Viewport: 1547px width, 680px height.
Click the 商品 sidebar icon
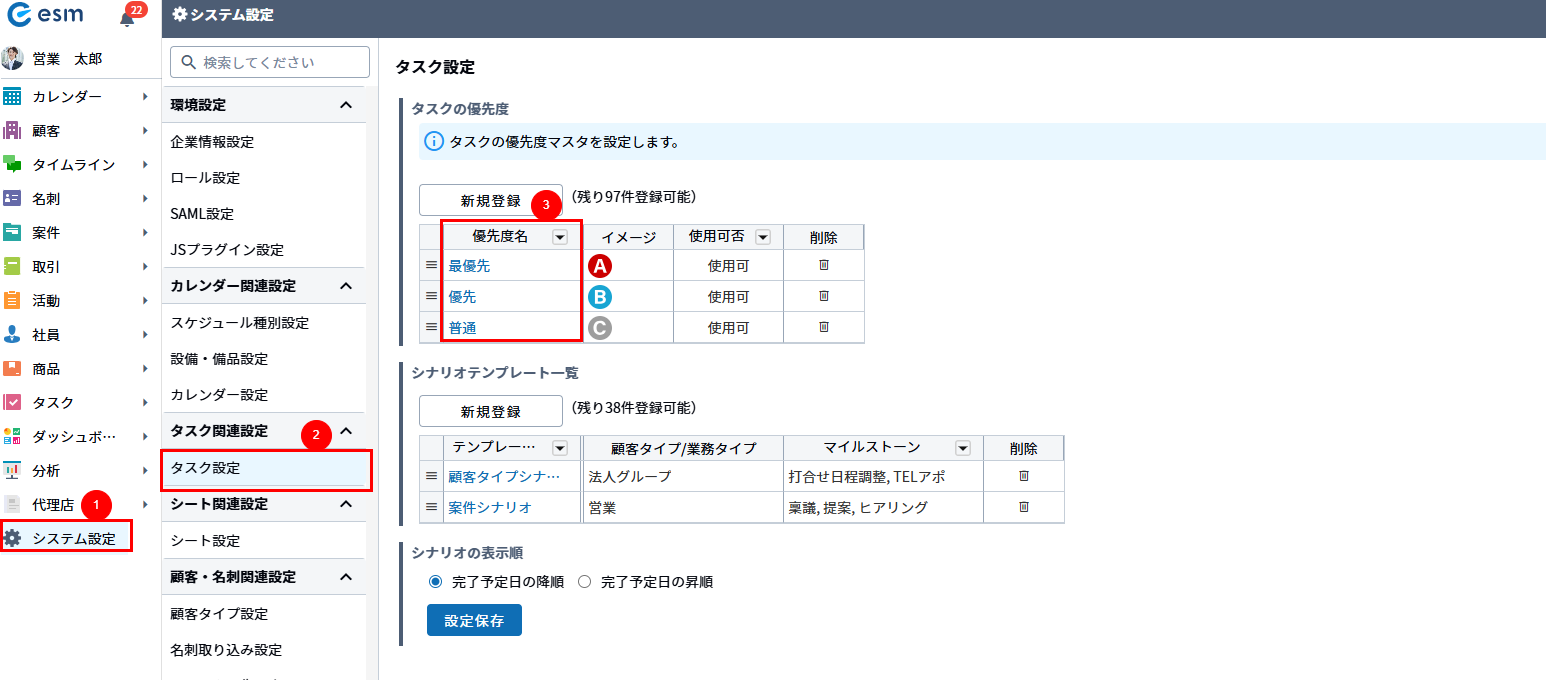[x=12, y=368]
